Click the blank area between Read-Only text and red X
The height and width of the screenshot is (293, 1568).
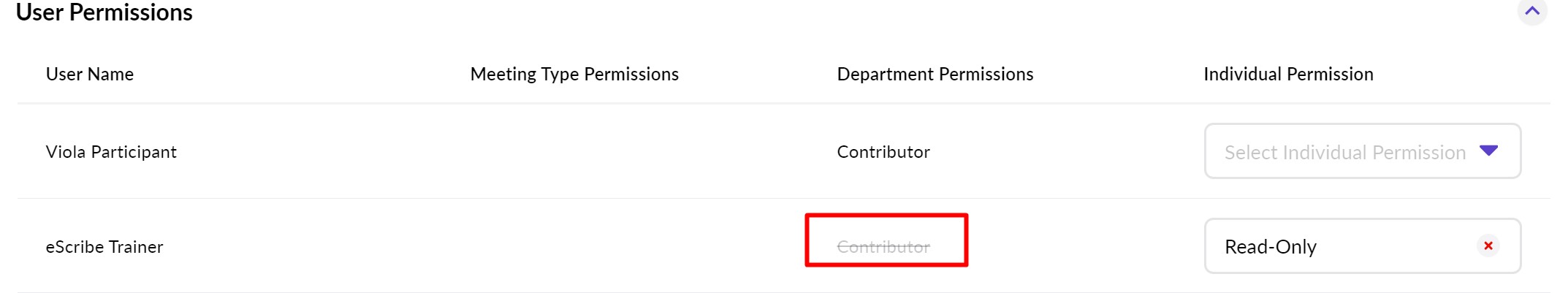(1396, 247)
